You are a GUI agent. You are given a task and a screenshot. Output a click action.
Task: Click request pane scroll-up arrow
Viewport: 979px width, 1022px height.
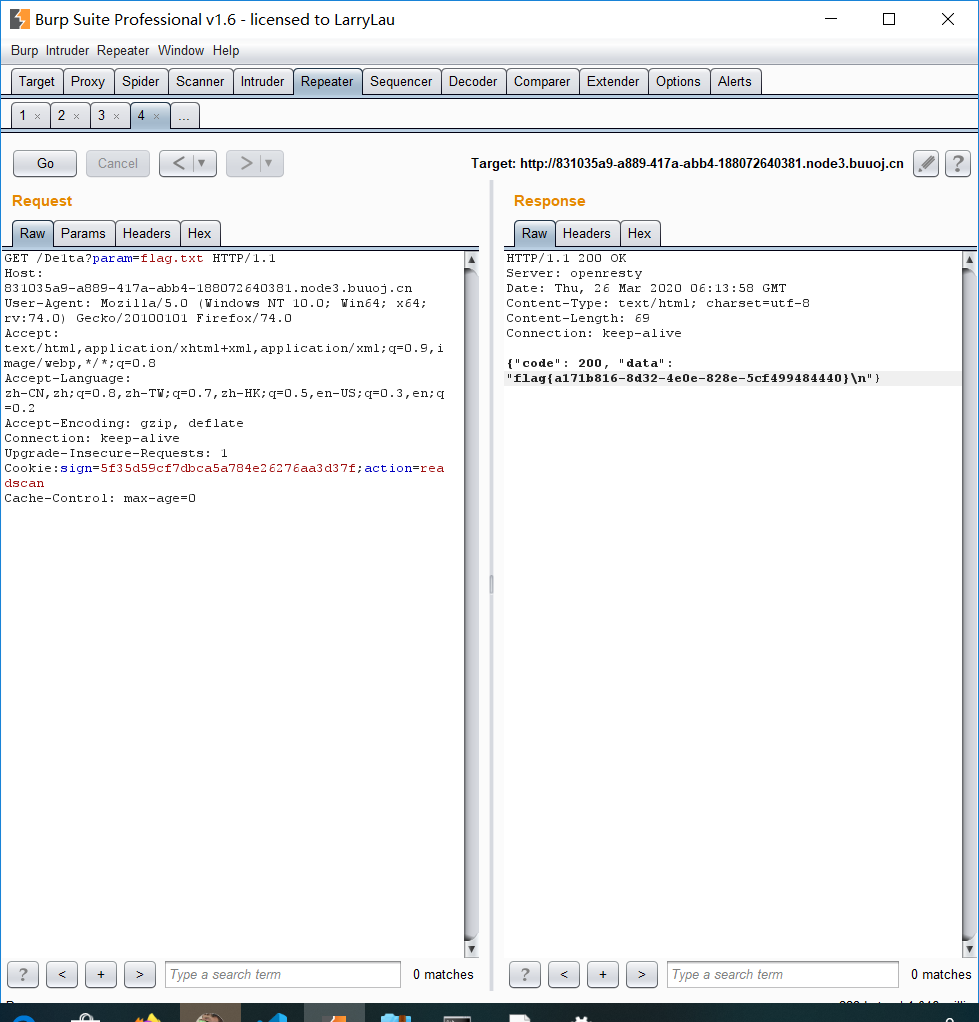click(x=471, y=259)
